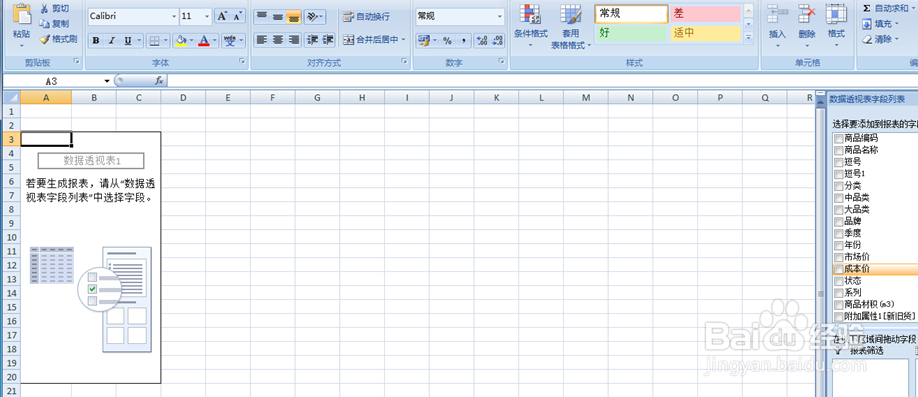Open the phonetic guide (文) tool

pyautogui.click(x=230, y=40)
